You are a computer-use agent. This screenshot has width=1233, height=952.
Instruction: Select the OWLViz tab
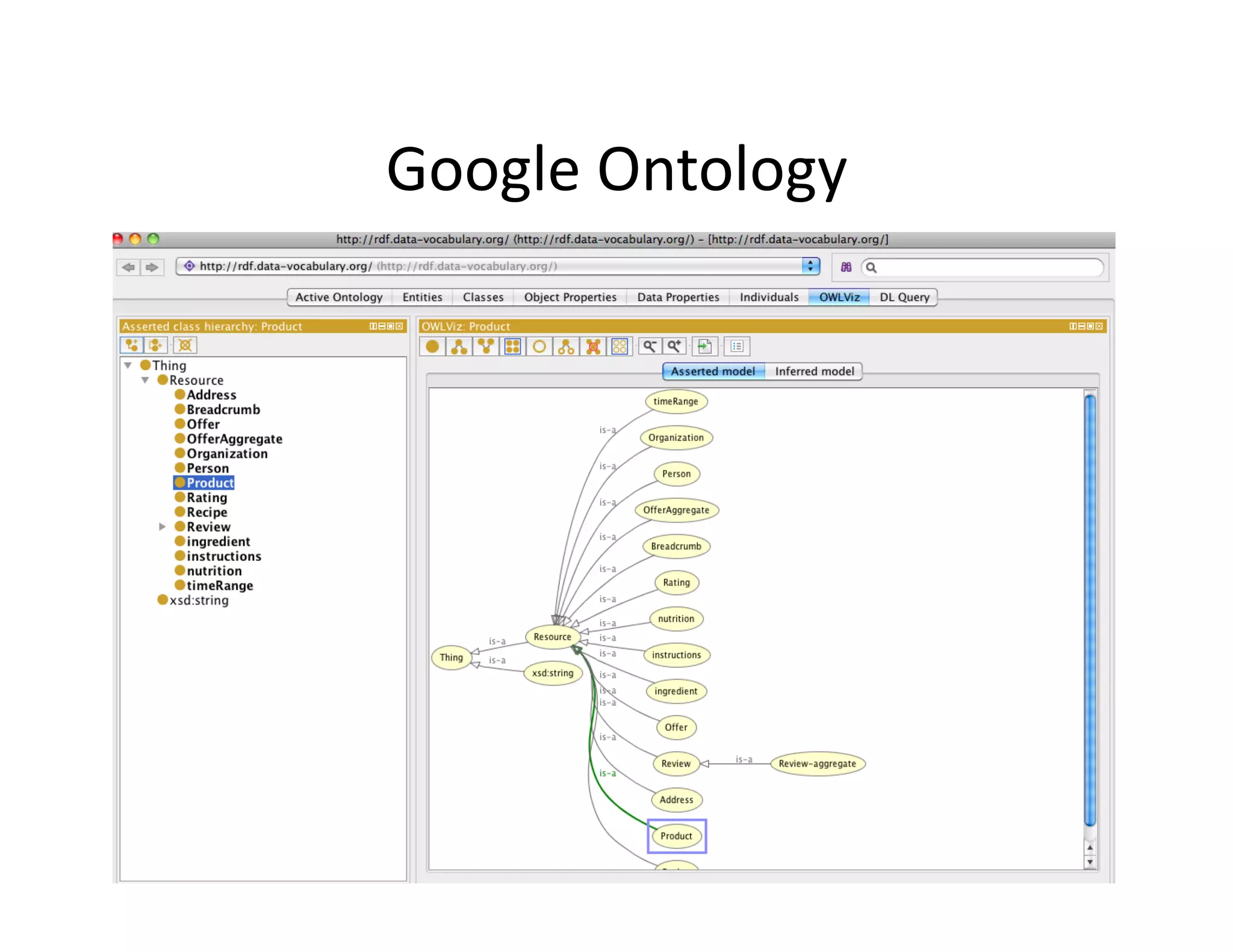click(x=839, y=297)
